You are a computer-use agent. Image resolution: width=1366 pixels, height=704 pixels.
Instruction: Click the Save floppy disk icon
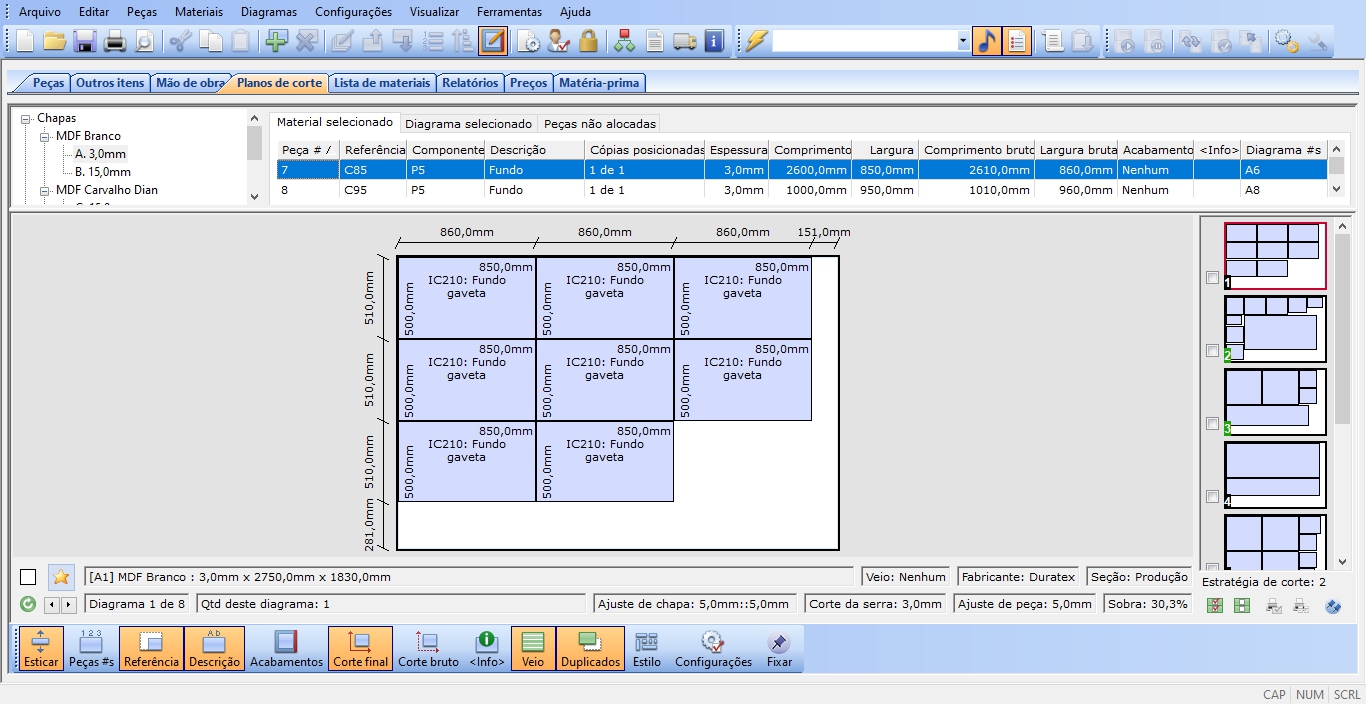tap(84, 41)
